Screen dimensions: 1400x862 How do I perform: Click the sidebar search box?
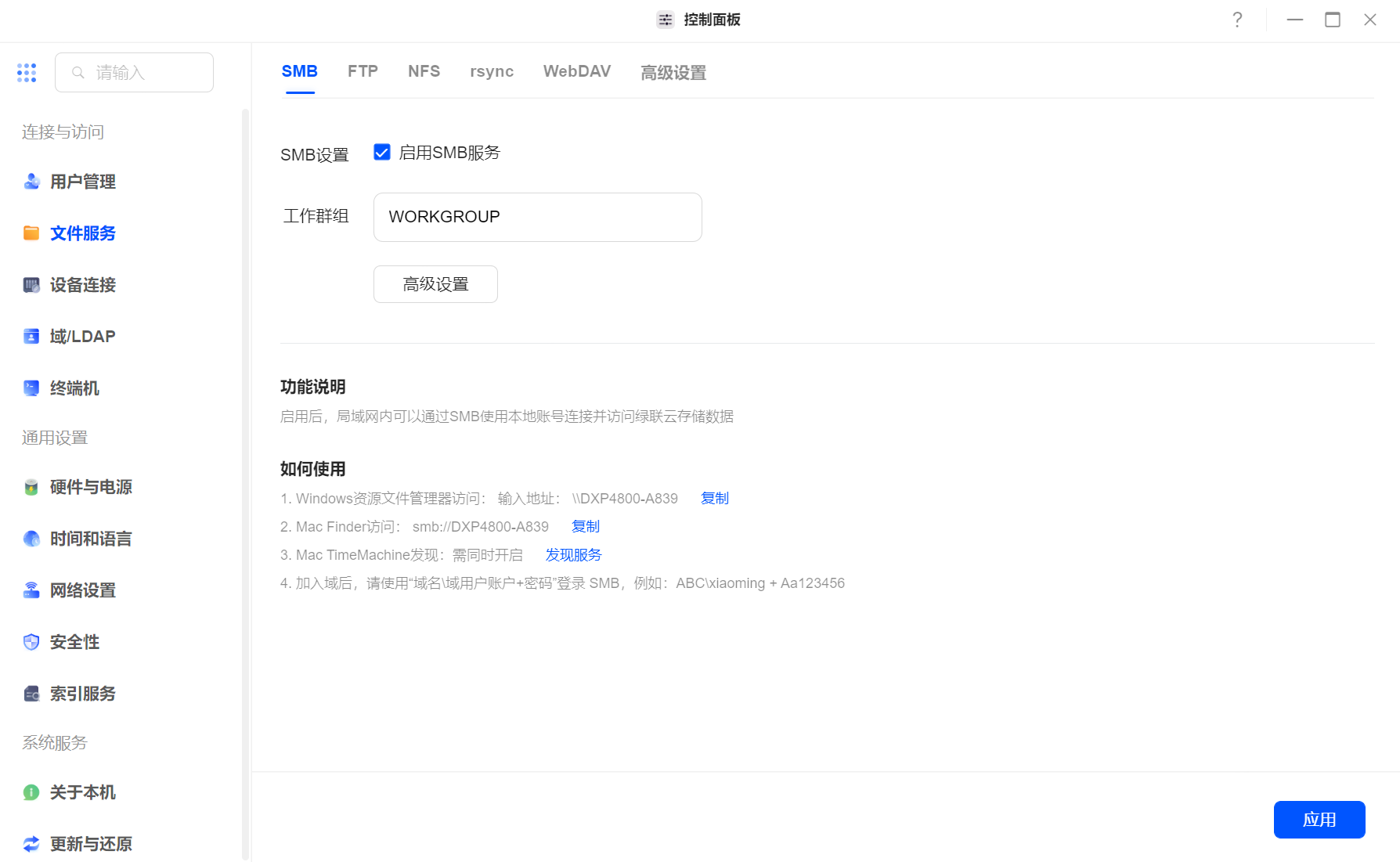[x=135, y=73]
